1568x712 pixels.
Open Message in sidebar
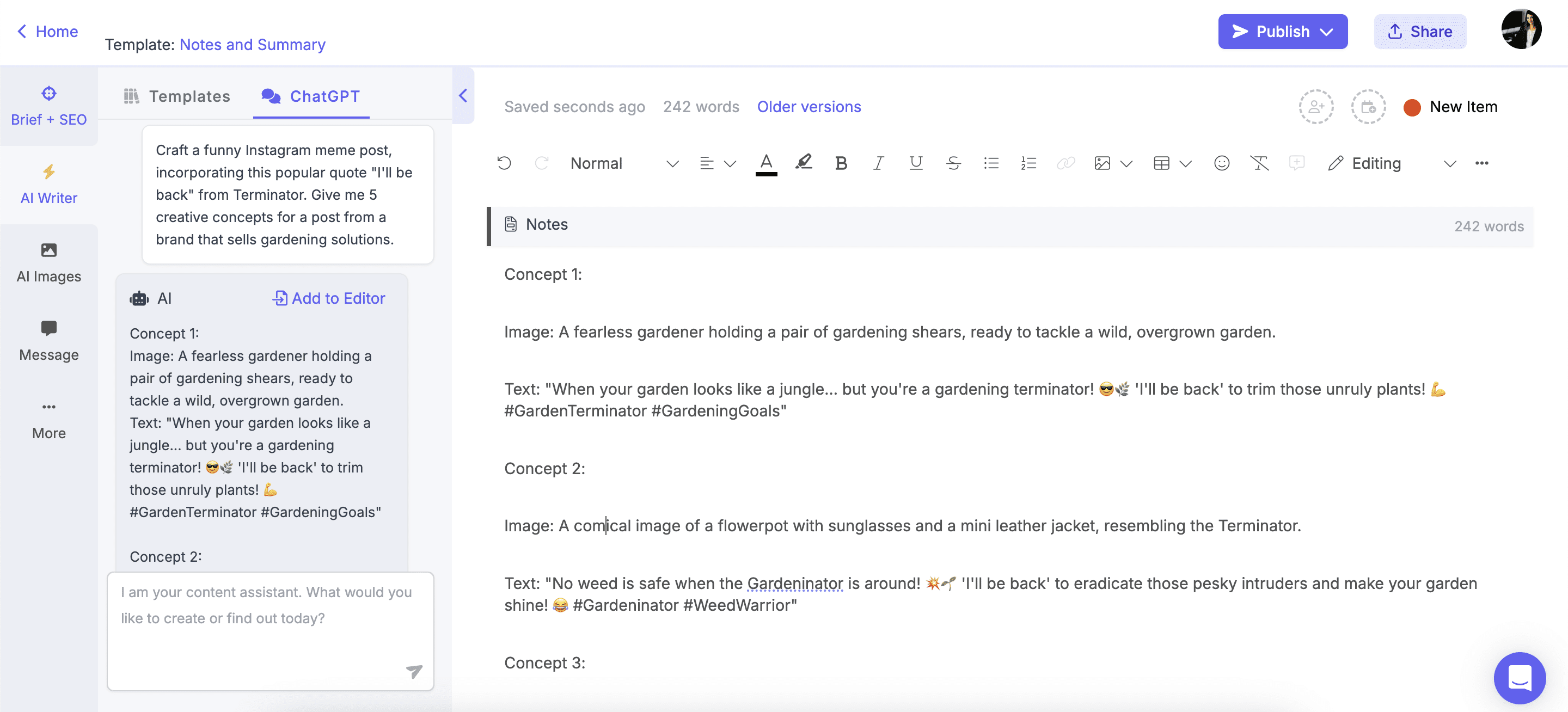pos(48,341)
